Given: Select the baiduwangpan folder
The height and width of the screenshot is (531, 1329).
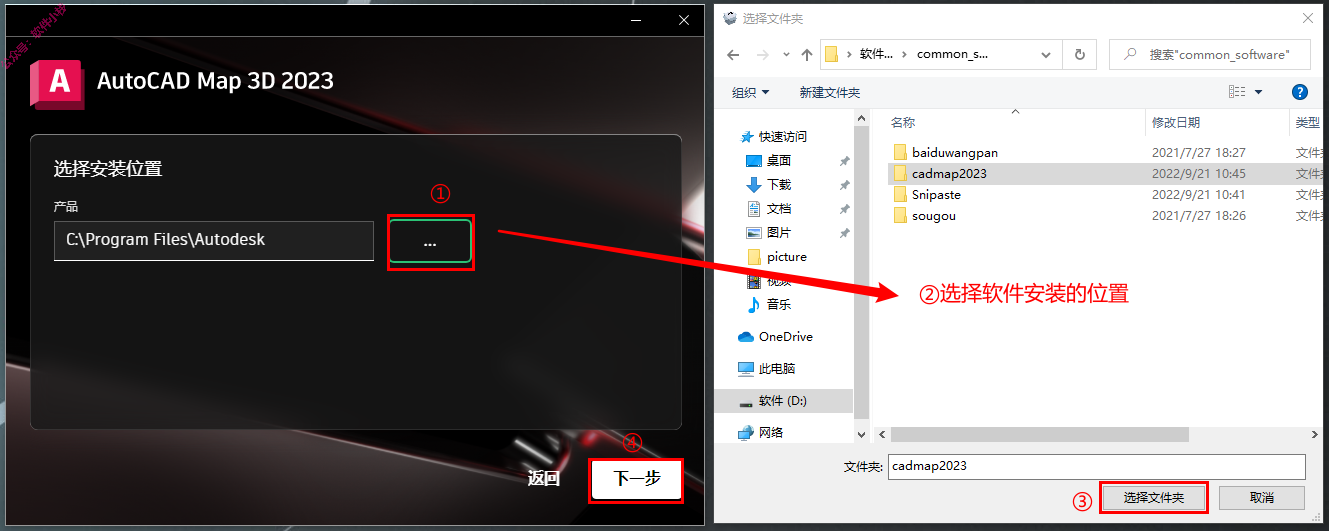Looking at the screenshot, I should coord(955,152).
